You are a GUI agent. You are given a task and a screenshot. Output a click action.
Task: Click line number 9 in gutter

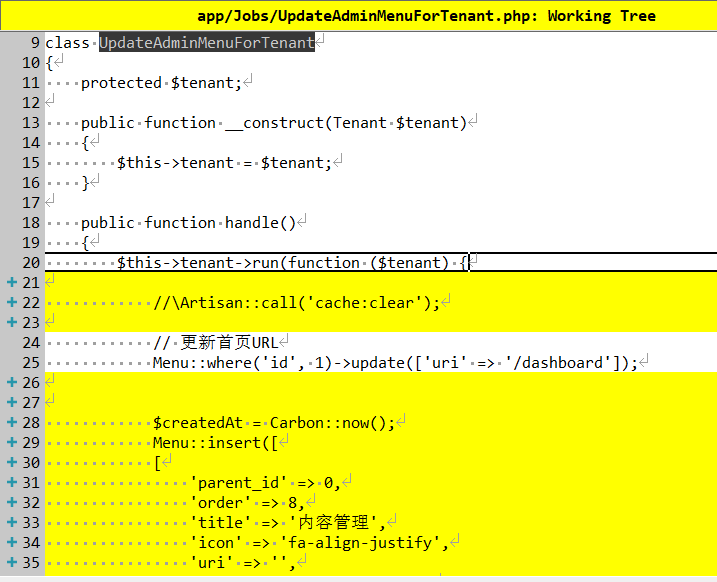[35, 43]
